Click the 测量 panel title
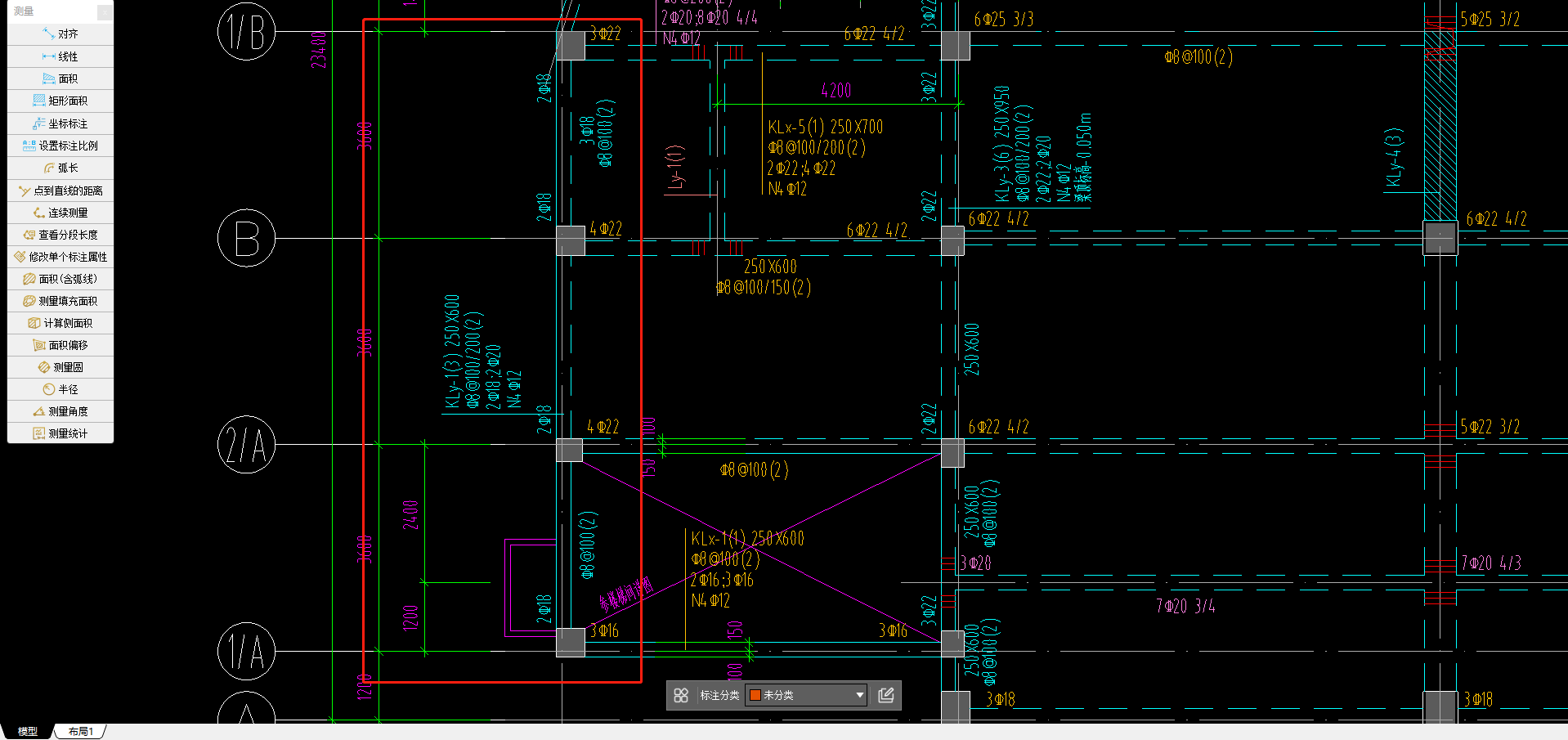 24,11
